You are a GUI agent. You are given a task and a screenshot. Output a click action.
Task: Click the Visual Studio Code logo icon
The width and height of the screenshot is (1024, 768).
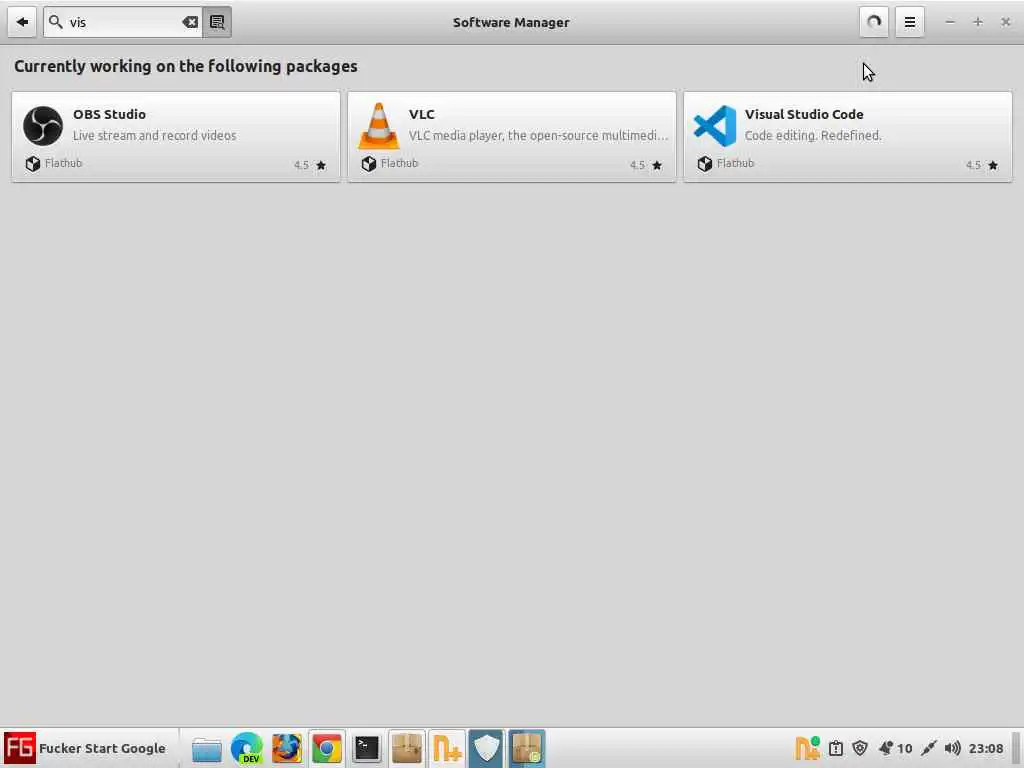click(715, 126)
